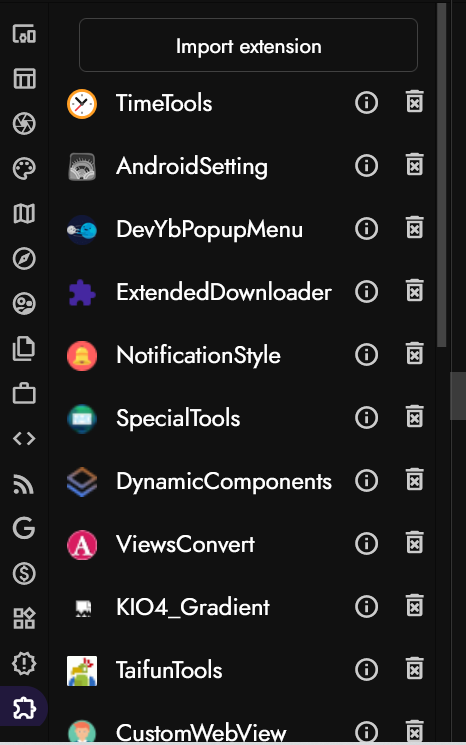Remove the ExtendedDownloader extension
The height and width of the screenshot is (745, 466).
tap(415, 290)
